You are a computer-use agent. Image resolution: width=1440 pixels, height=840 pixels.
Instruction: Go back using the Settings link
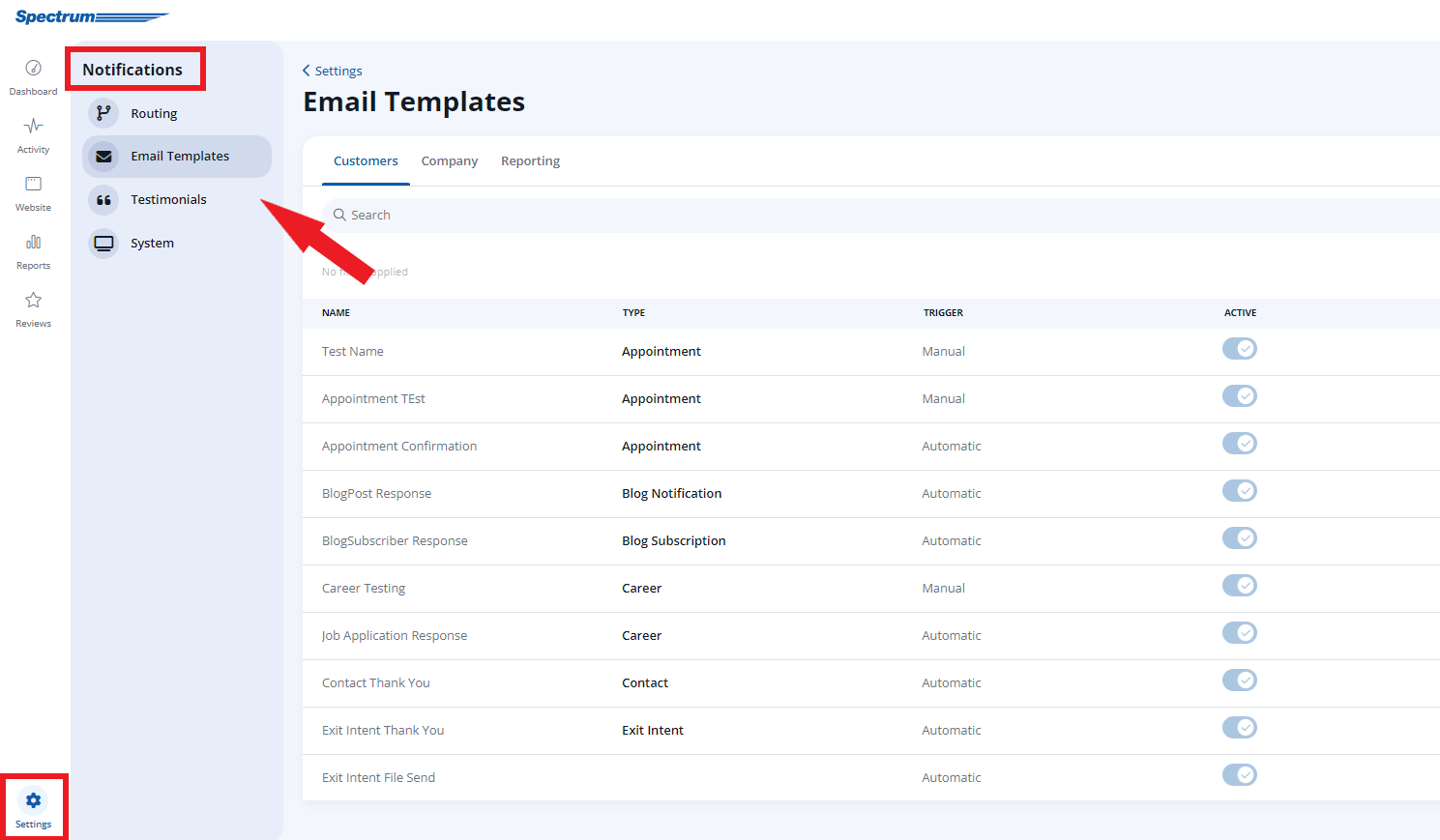[332, 71]
